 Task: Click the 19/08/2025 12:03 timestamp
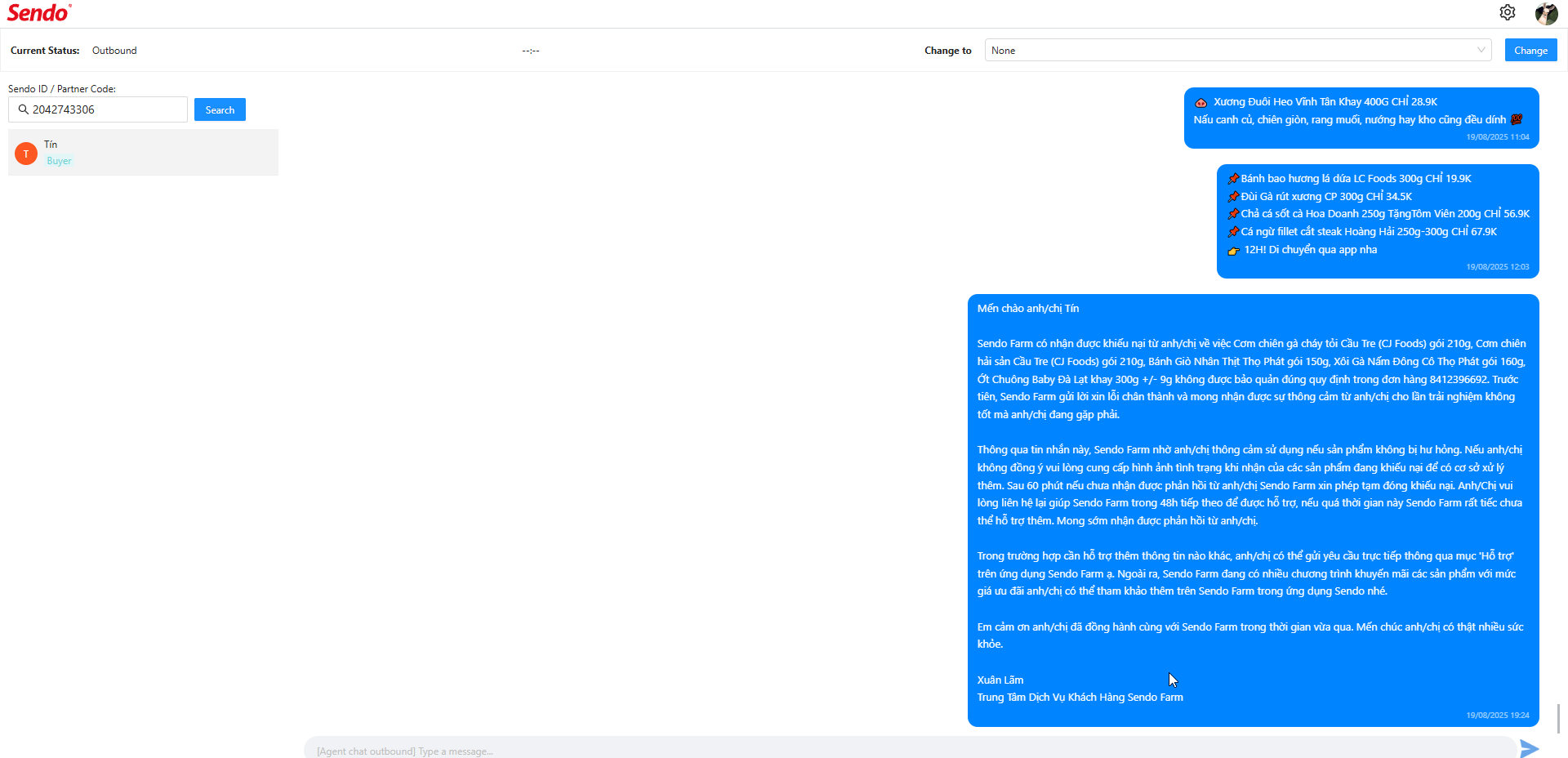pos(1498,267)
